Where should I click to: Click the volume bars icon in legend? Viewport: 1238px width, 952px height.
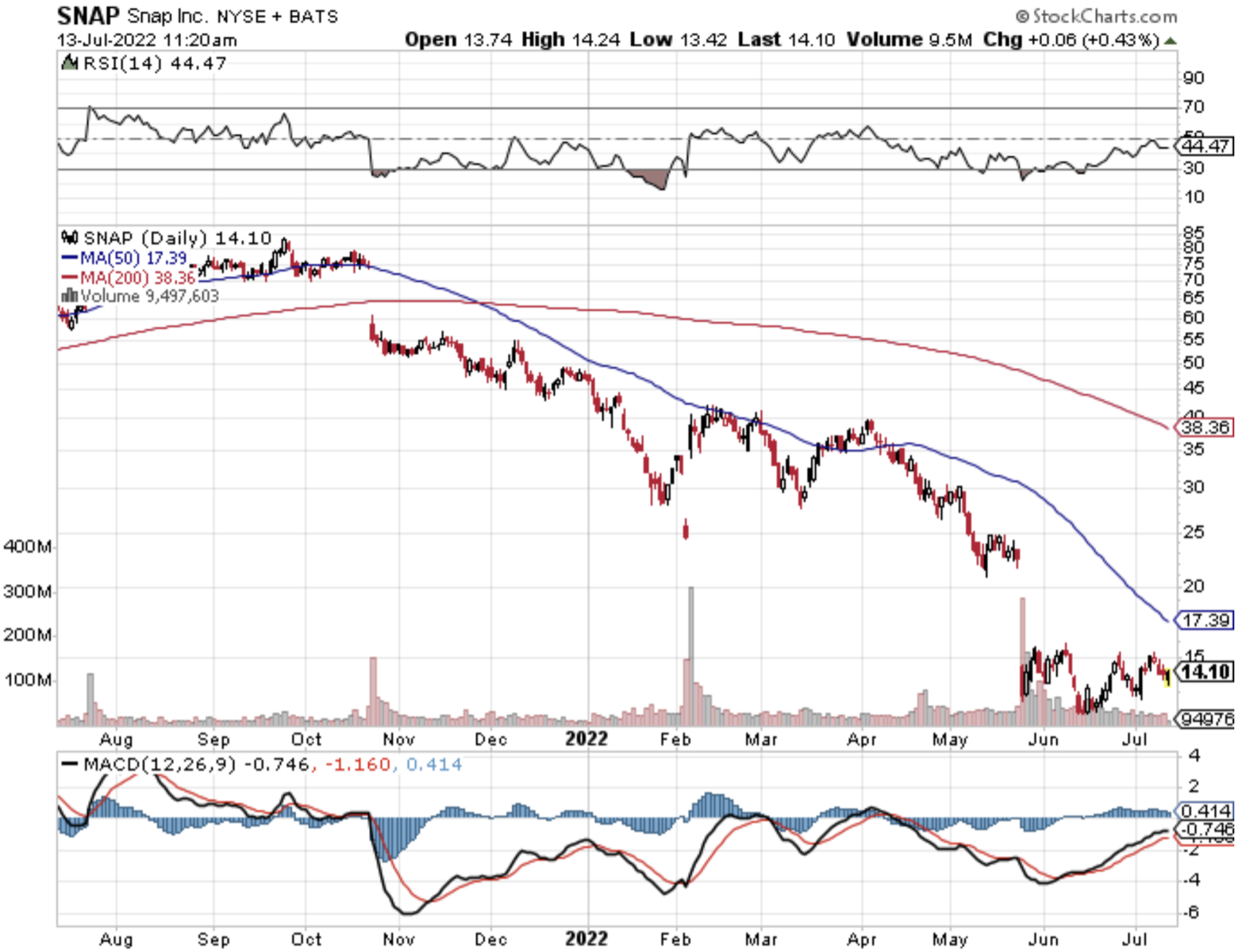coord(70,295)
